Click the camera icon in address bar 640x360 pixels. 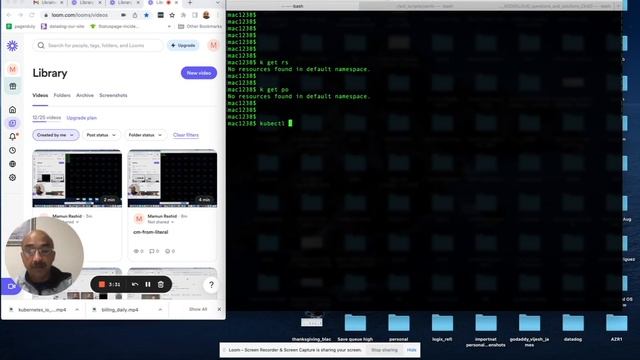[x=123, y=15]
